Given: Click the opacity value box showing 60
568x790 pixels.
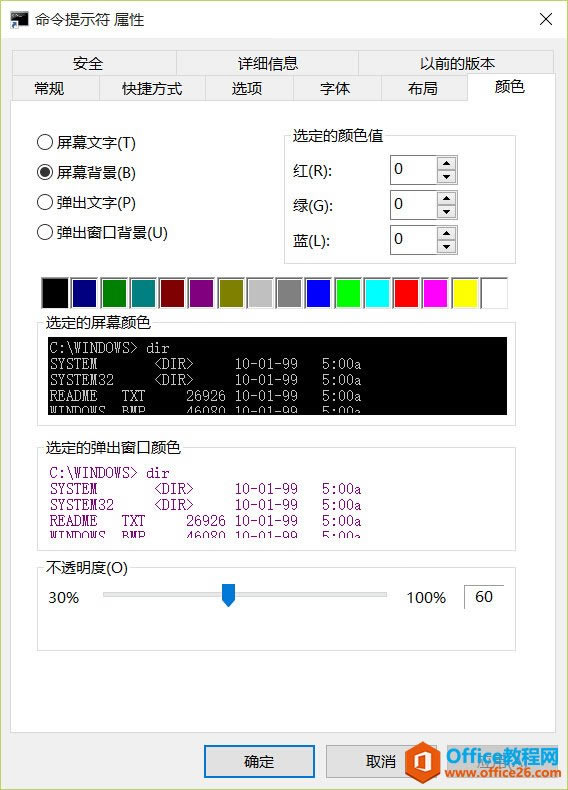Looking at the screenshot, I should [484, 597].
